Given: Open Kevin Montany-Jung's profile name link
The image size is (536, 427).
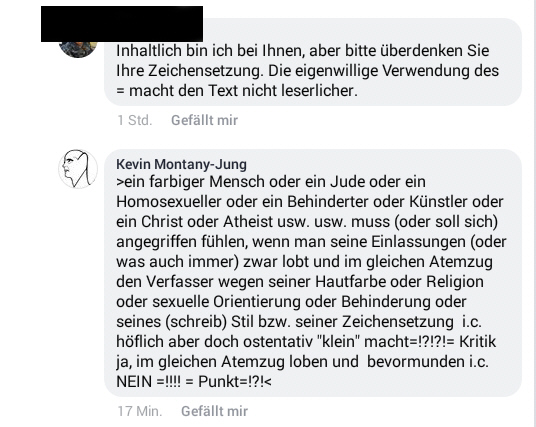Looking at the screenshot, I should click(181, 164).
